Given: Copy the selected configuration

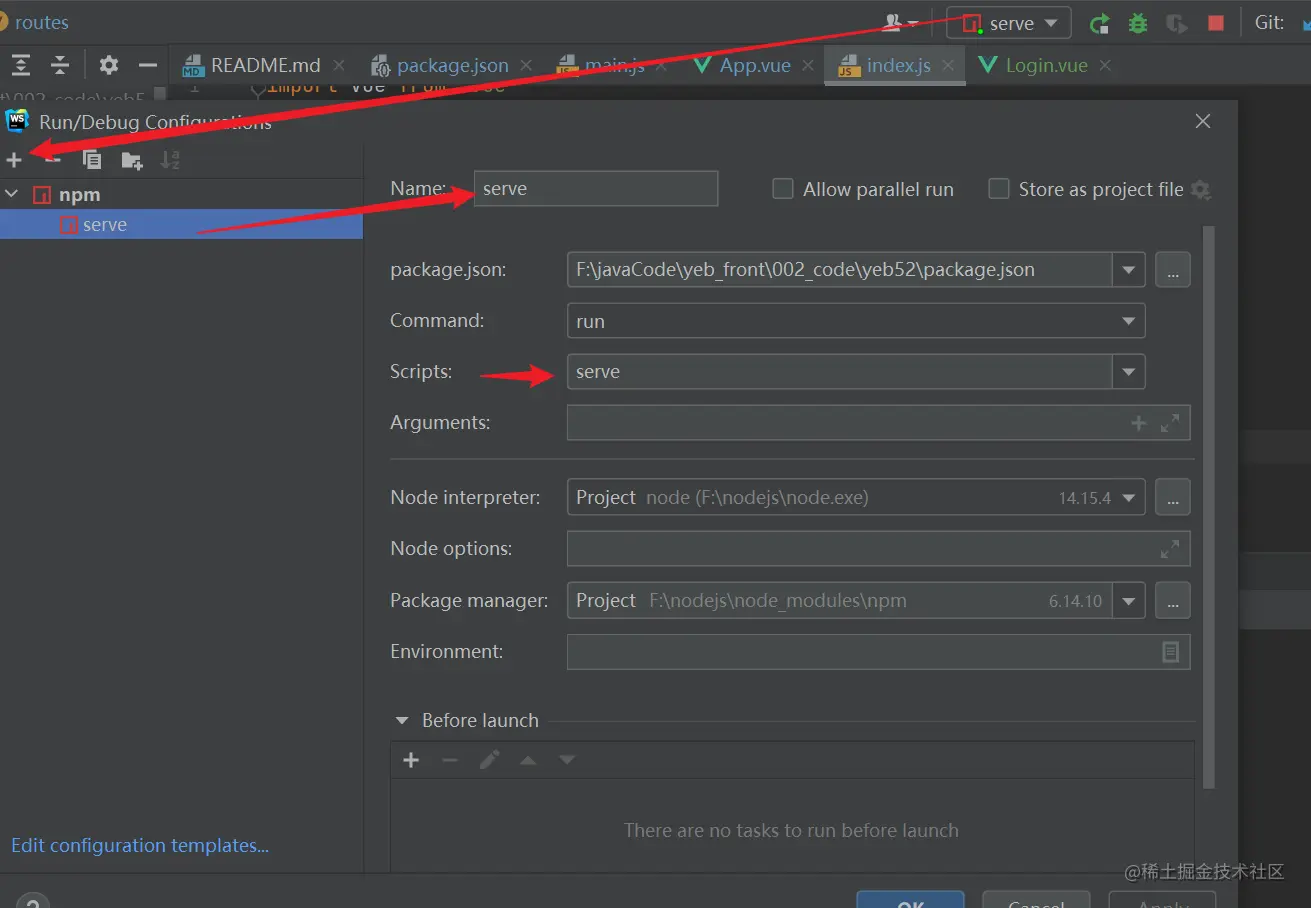Looking at the screenshot, I should (92, 160).
